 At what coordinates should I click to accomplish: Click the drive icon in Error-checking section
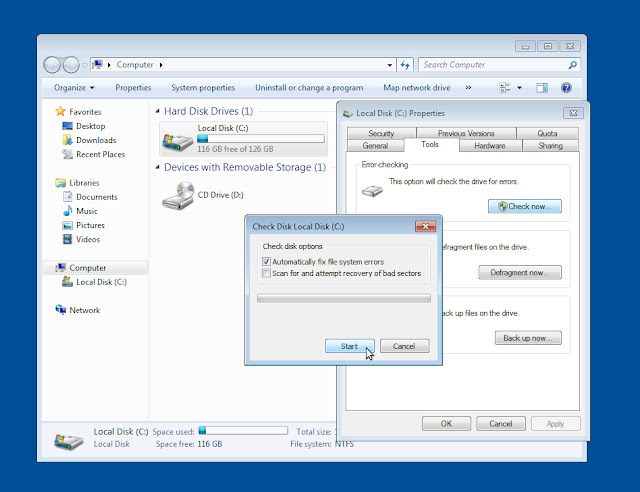click(x=372, y=191)
